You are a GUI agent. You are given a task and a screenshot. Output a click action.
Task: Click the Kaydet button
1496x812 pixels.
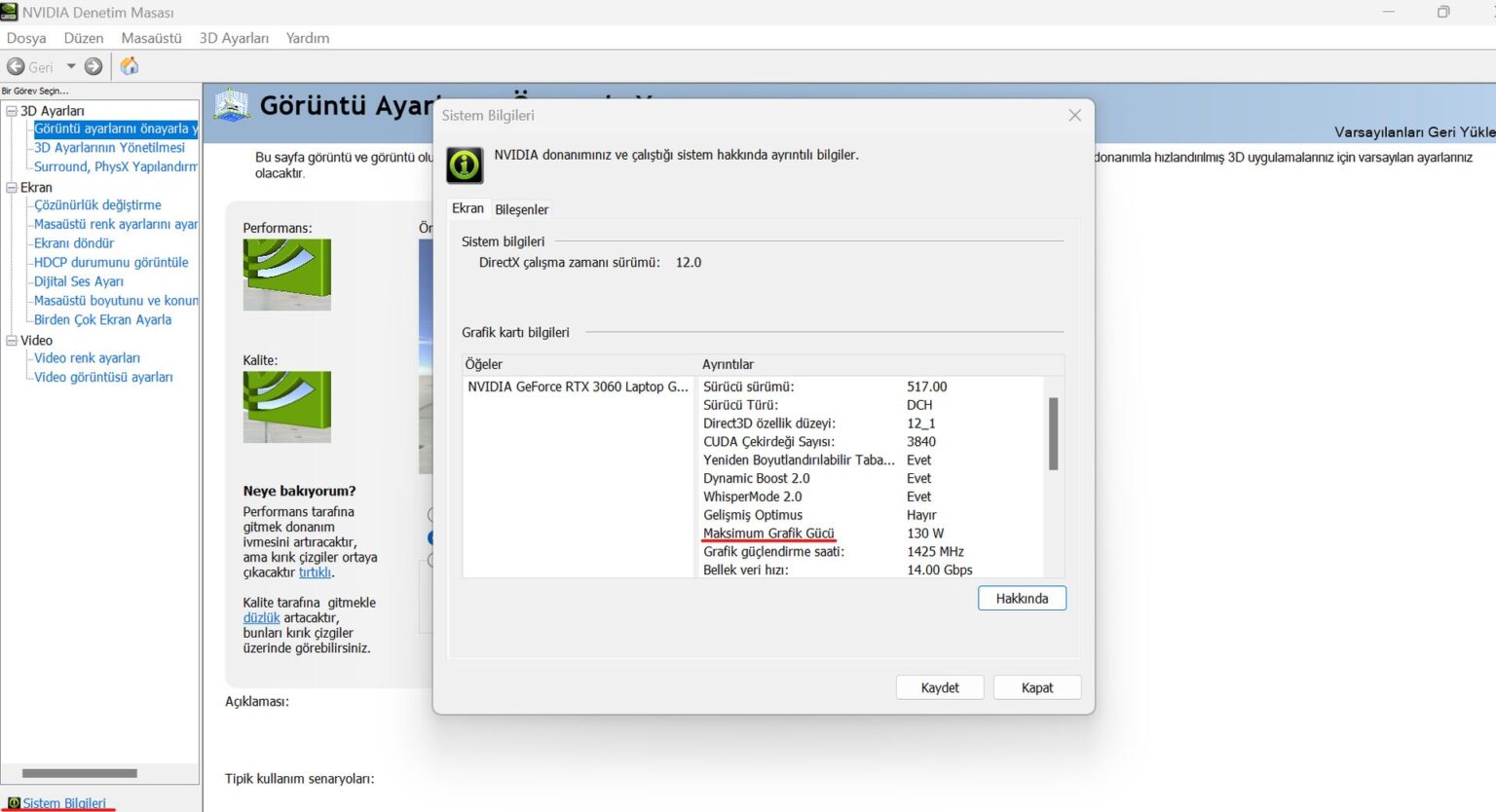[939, 686]
